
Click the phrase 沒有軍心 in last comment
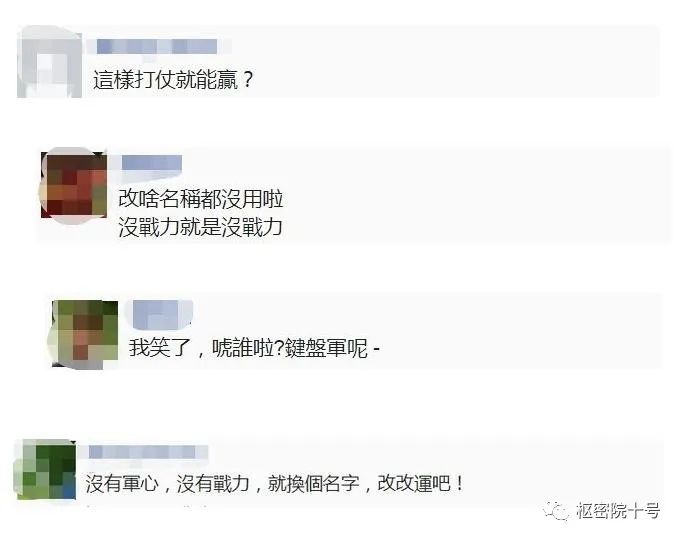122,483
